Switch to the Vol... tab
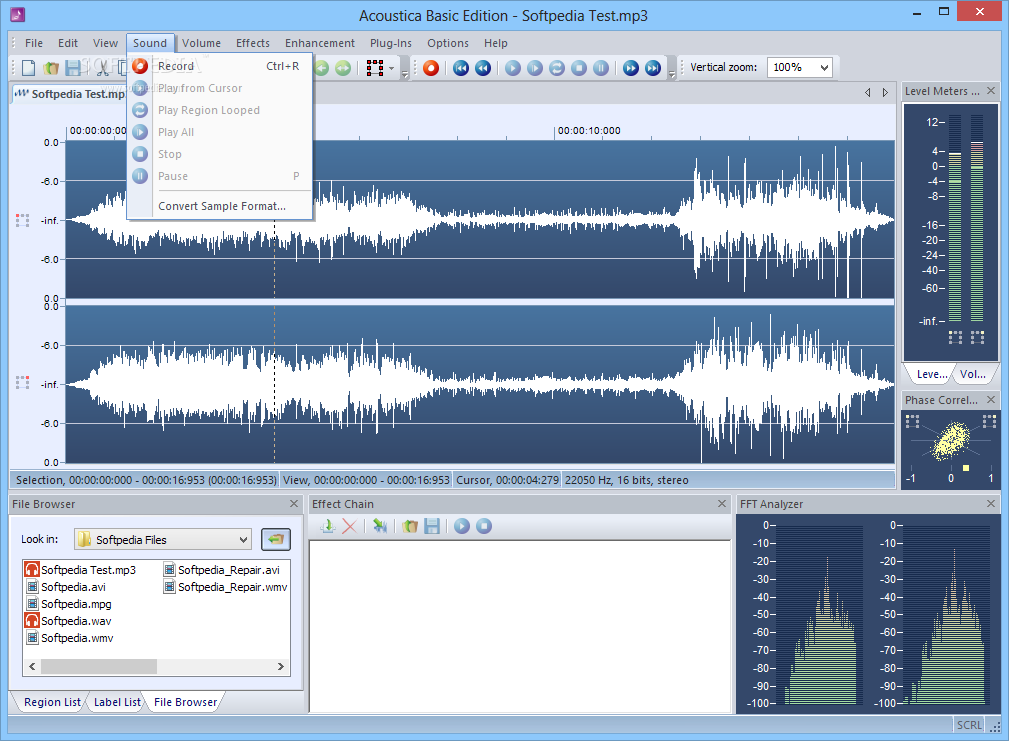 tap(972, 374)
